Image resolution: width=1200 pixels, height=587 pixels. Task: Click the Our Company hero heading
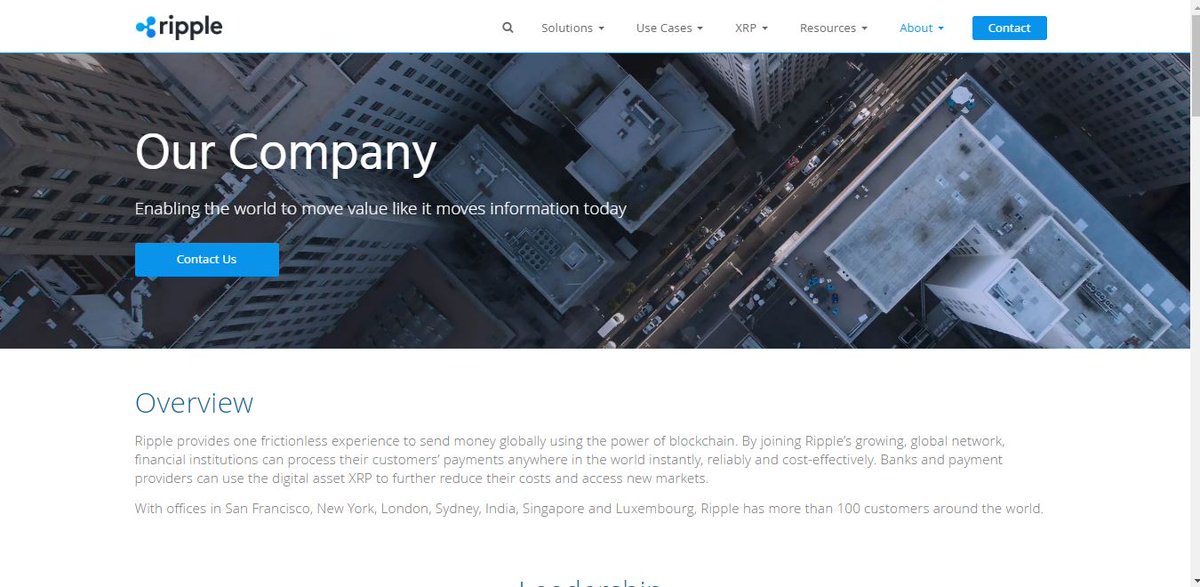click(x=286, y=152)
